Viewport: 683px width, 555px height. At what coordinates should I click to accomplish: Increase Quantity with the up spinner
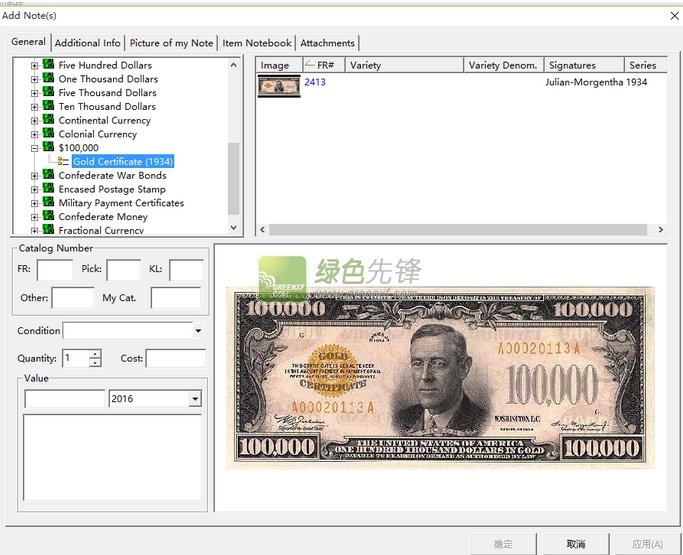(95, 354)
